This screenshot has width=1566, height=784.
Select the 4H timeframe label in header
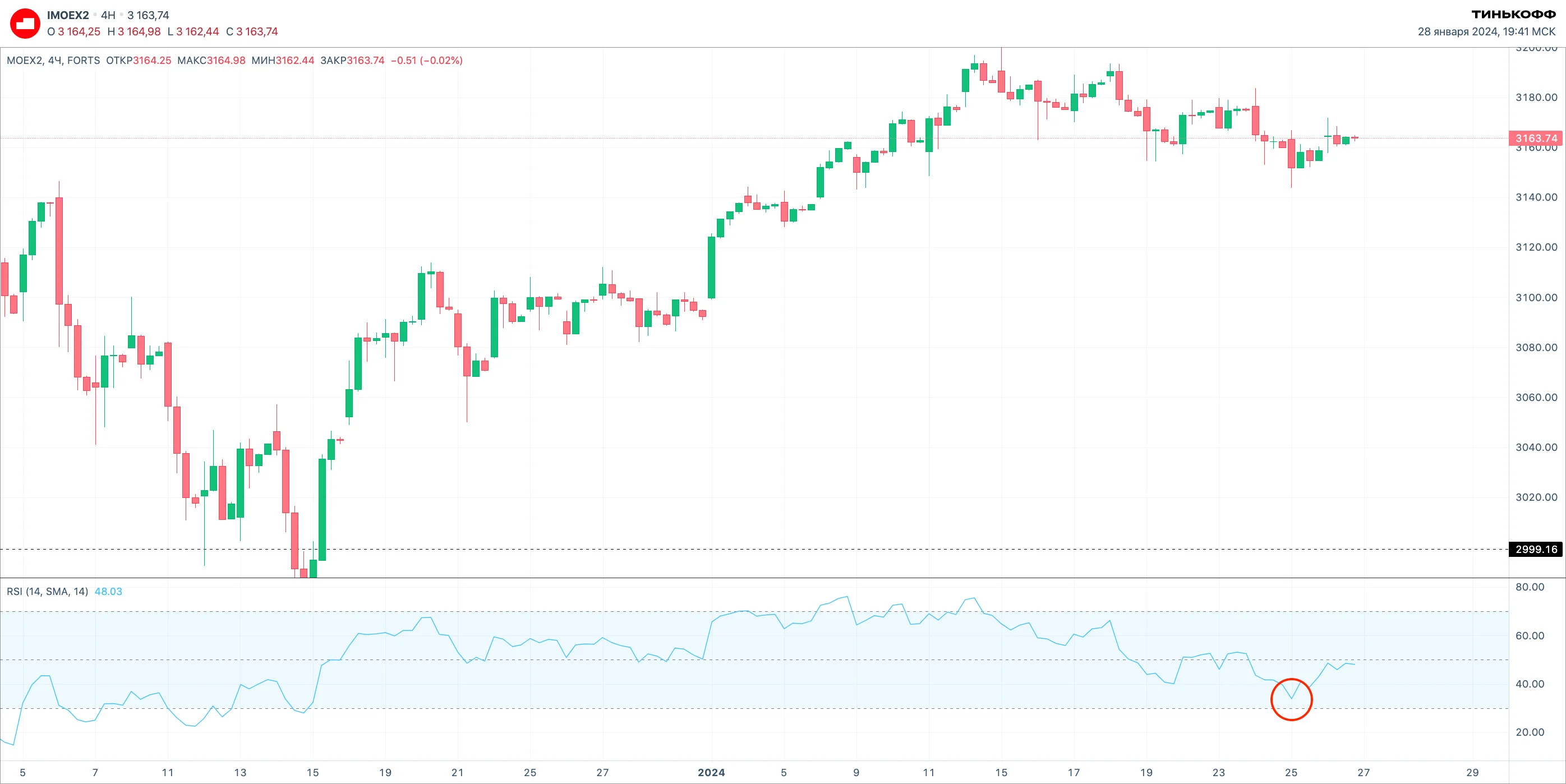pyautogui.click(x=108, y=15)
